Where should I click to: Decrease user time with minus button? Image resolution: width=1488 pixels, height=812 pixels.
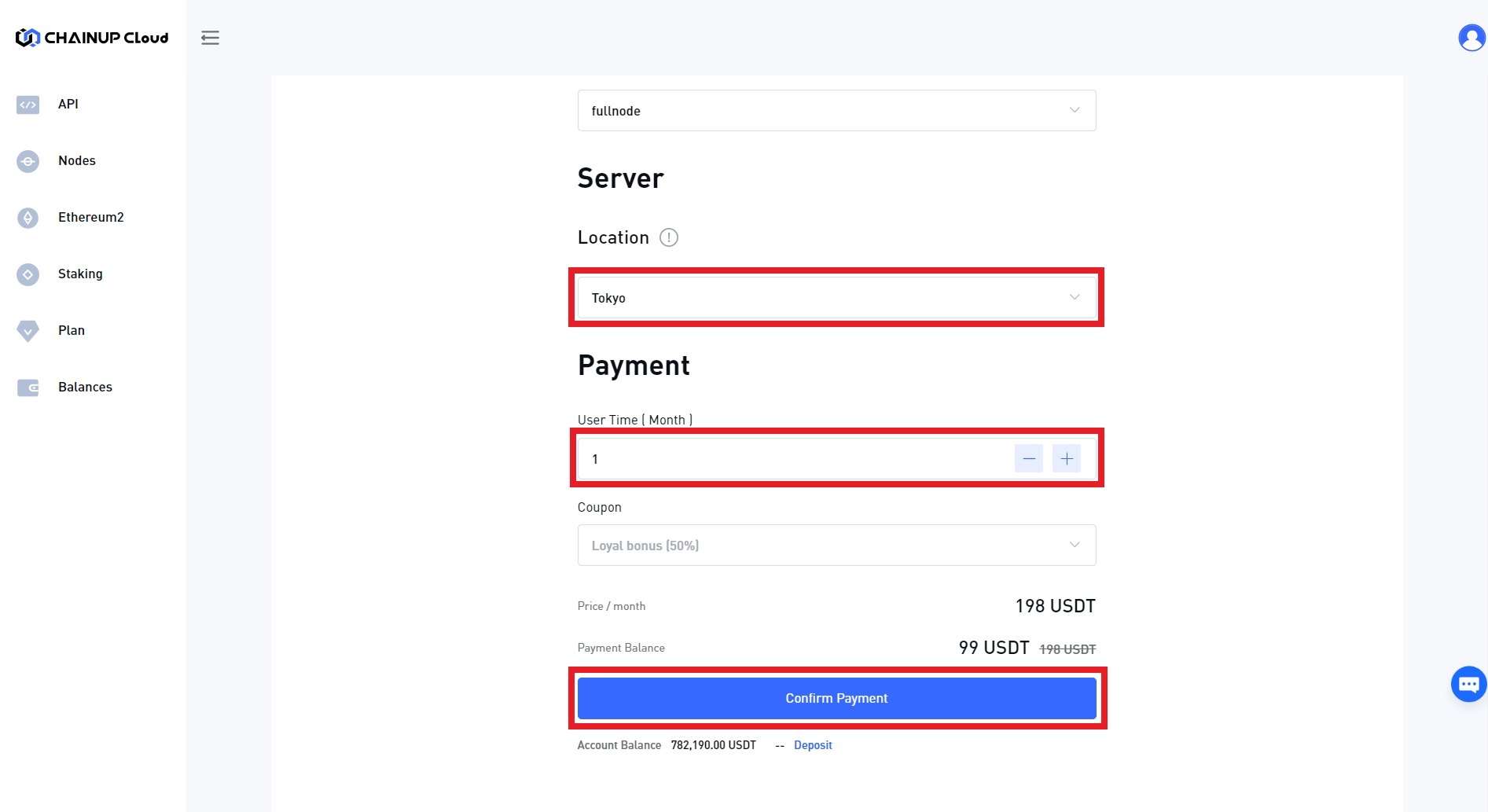point(1028,458)
